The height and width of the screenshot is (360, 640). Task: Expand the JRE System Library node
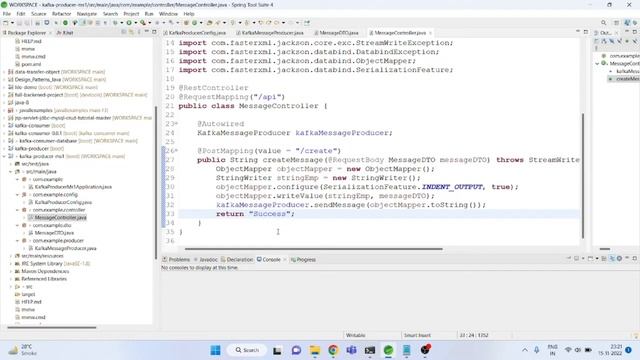pyautogui.click(x=11, y=264)
